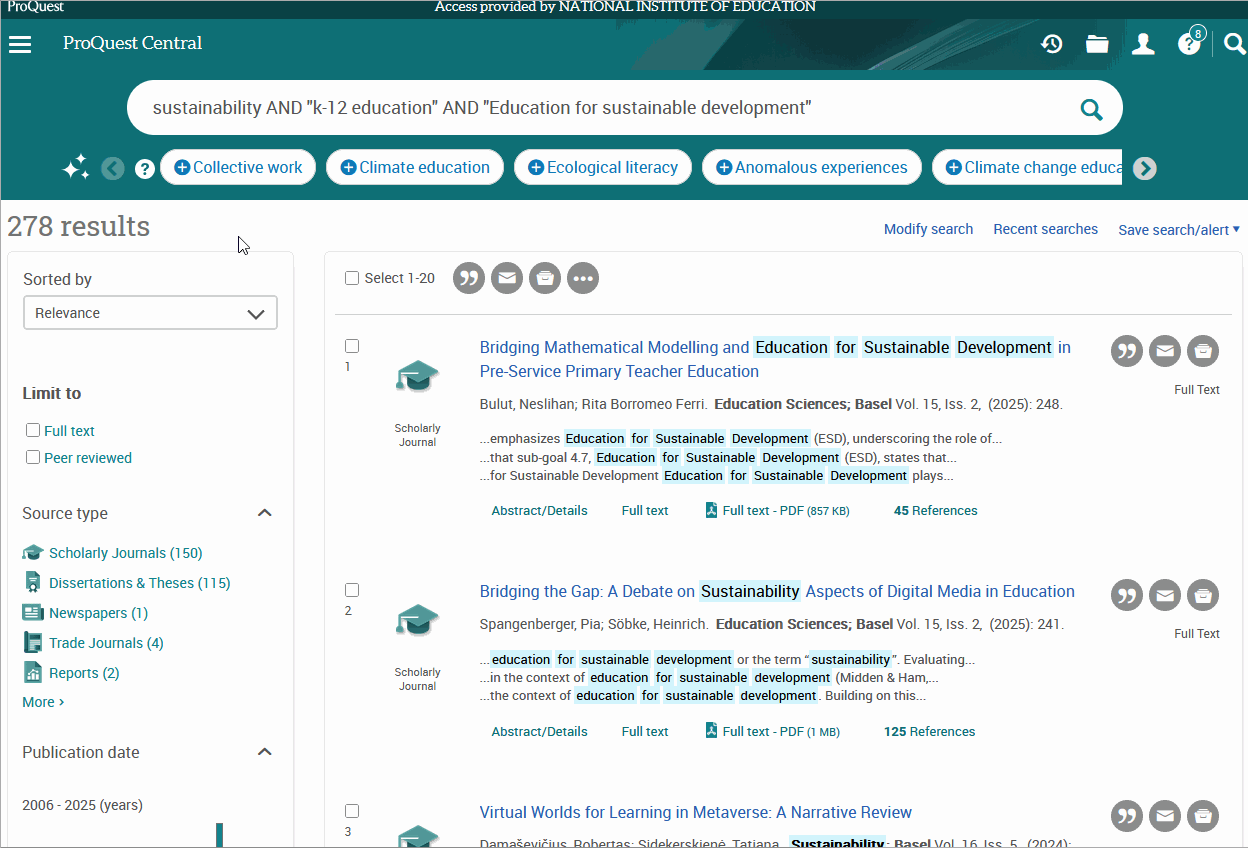
Task: Filter results by Scholarly Journals
Action: pos(126,552)
